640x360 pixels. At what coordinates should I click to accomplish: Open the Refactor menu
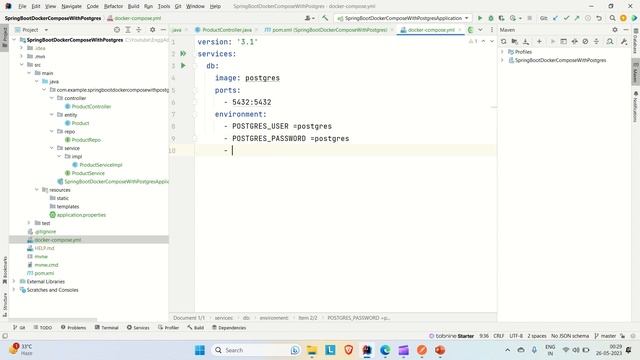pyautogui.click(x=113, y=6)
